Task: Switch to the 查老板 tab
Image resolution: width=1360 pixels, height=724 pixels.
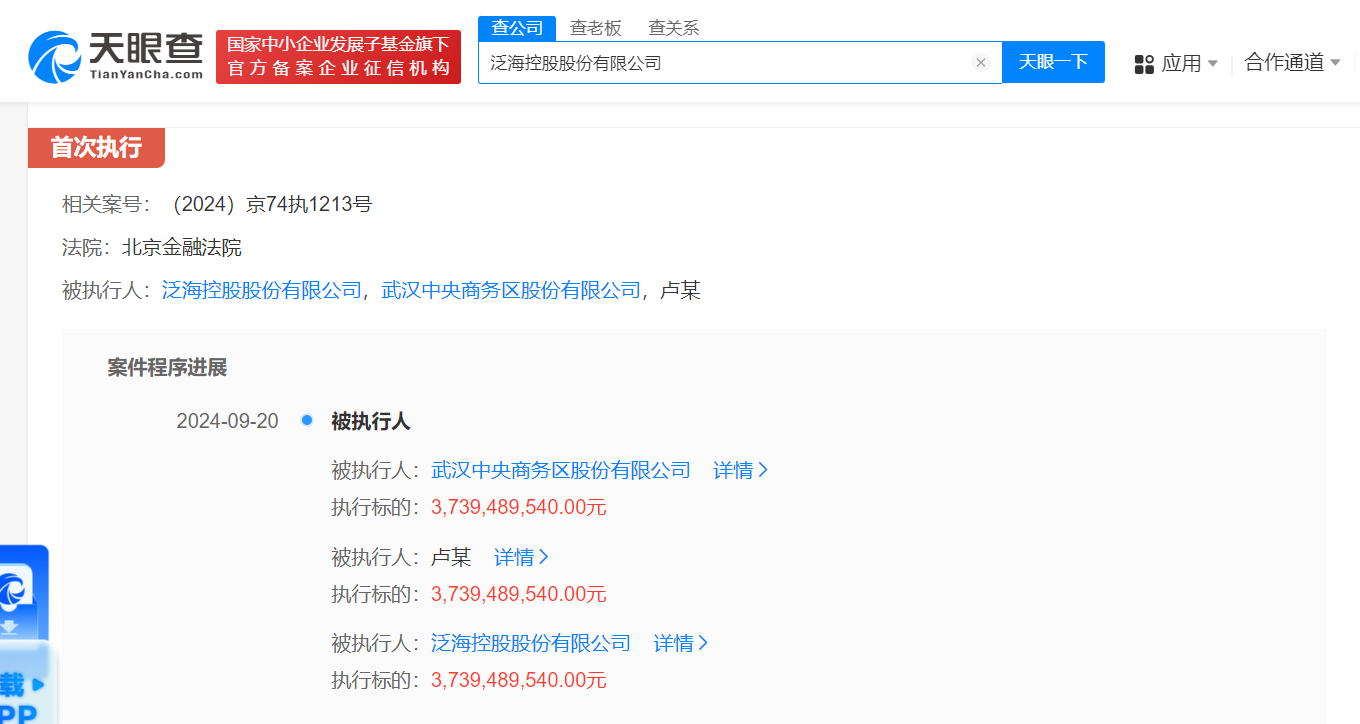Action: click(x=596, y=28)
